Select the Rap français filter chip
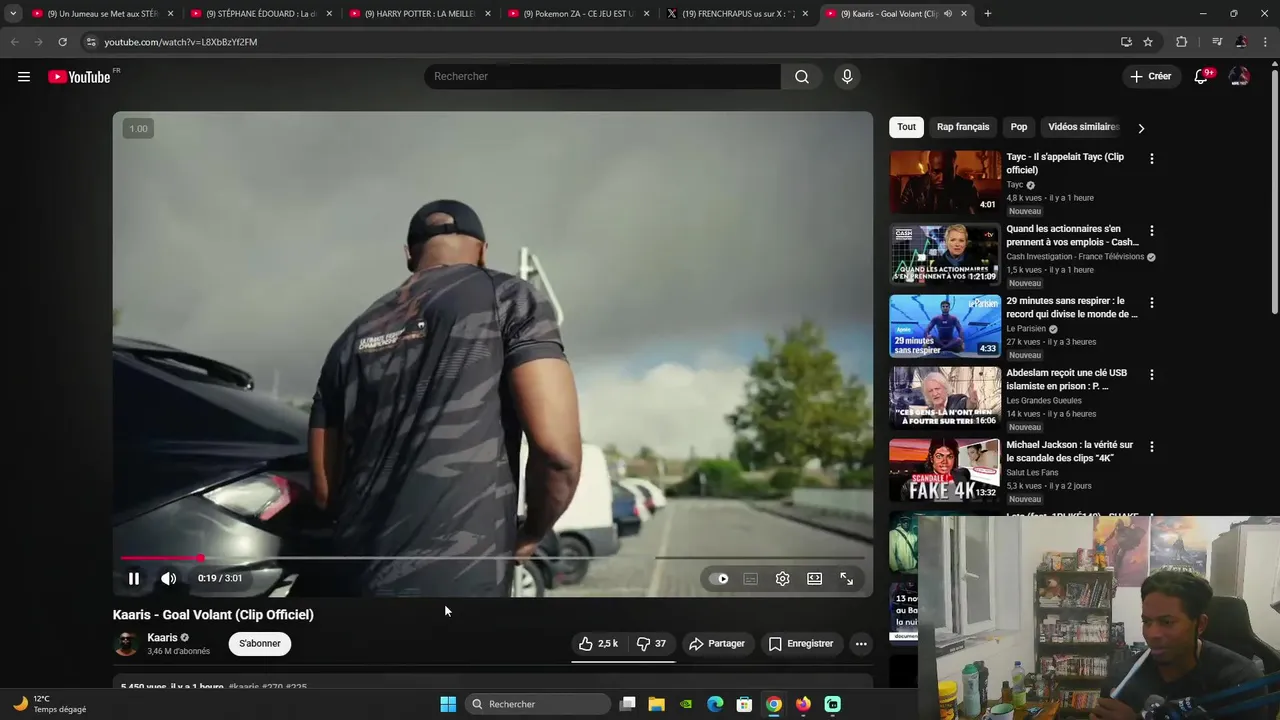This screenshot has width=1280, height=720. pos(963,127)
